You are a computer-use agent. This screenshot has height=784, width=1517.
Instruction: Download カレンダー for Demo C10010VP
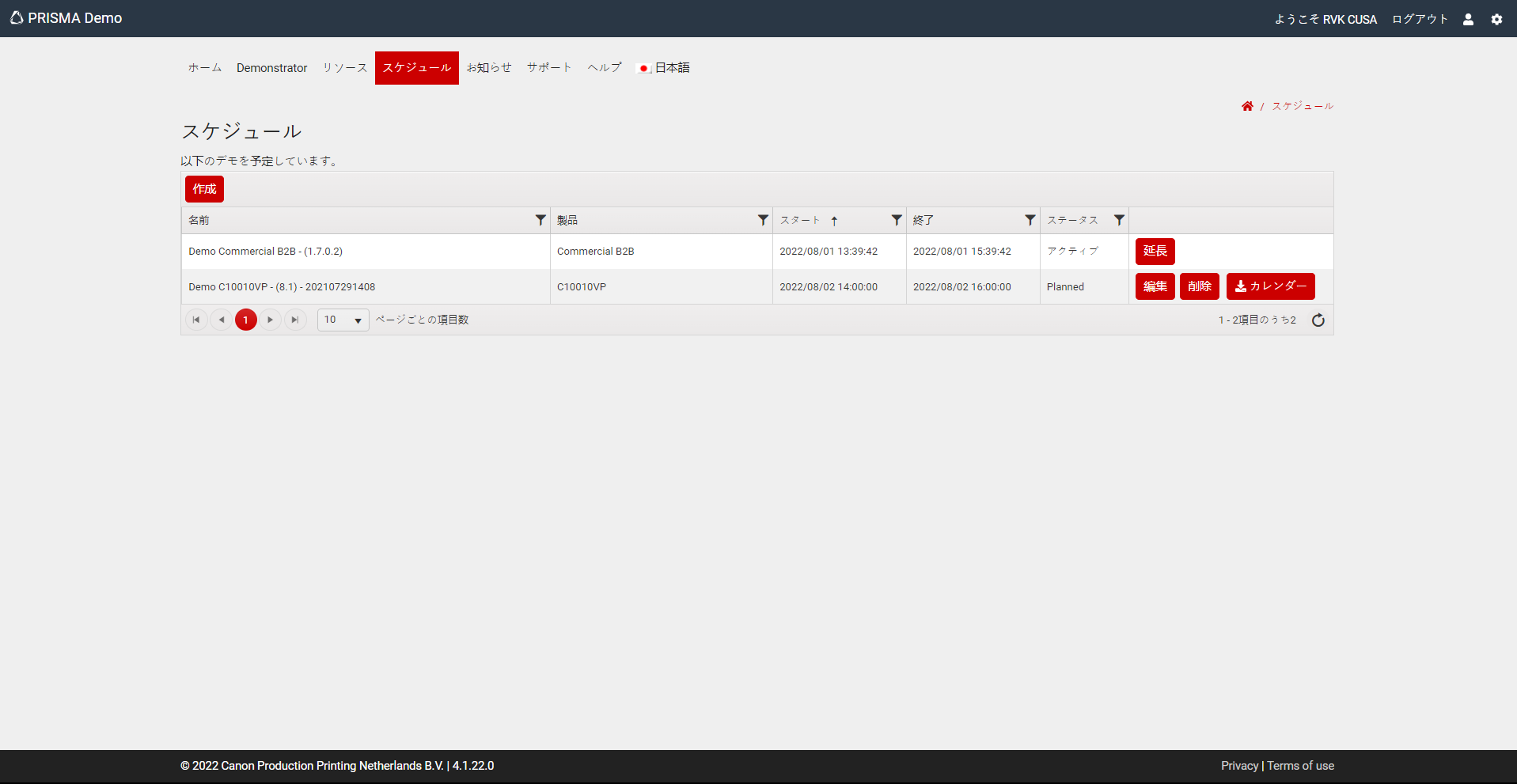coord(1271,286)
